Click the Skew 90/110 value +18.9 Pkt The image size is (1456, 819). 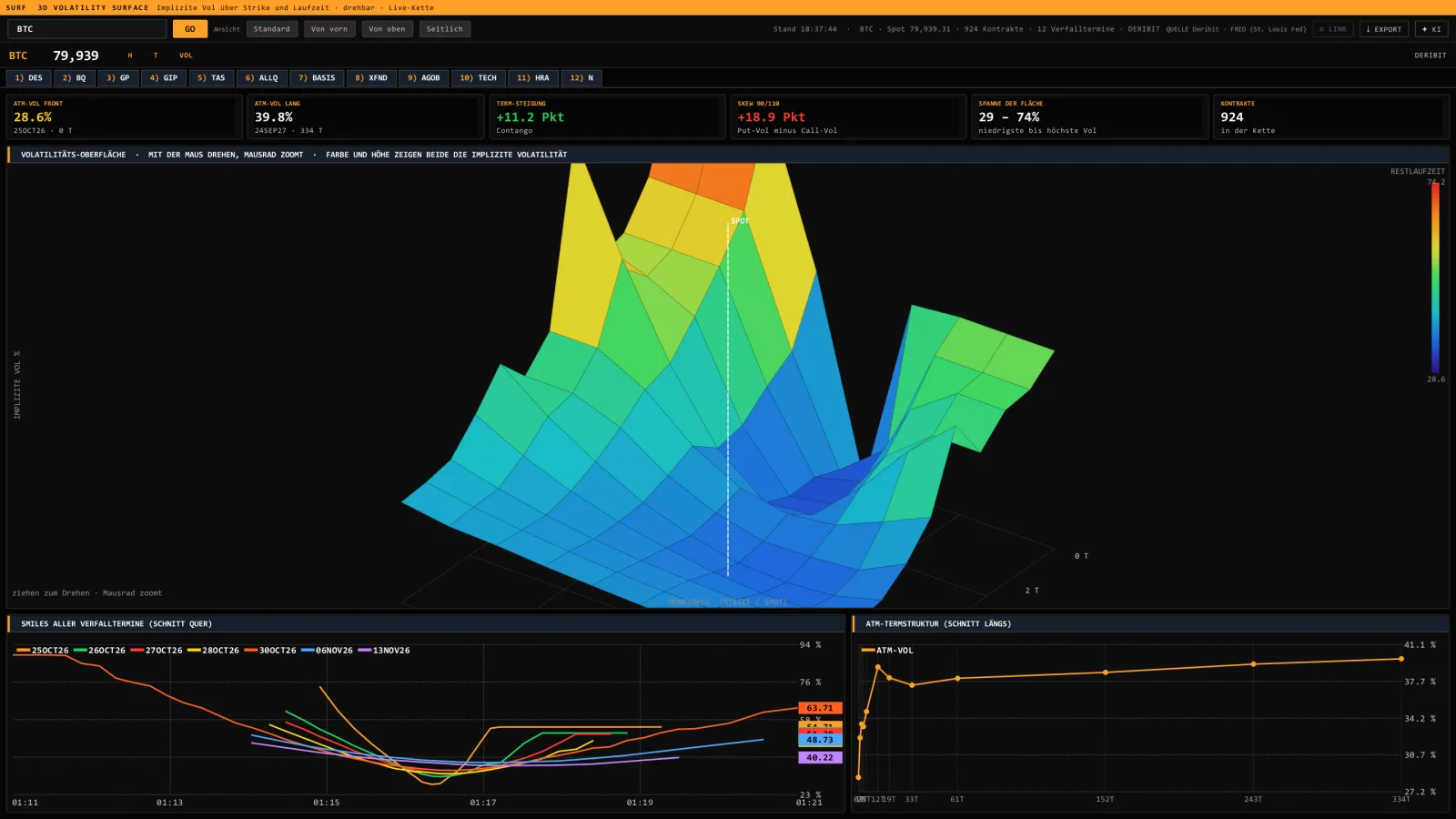[x=771, y=117]
